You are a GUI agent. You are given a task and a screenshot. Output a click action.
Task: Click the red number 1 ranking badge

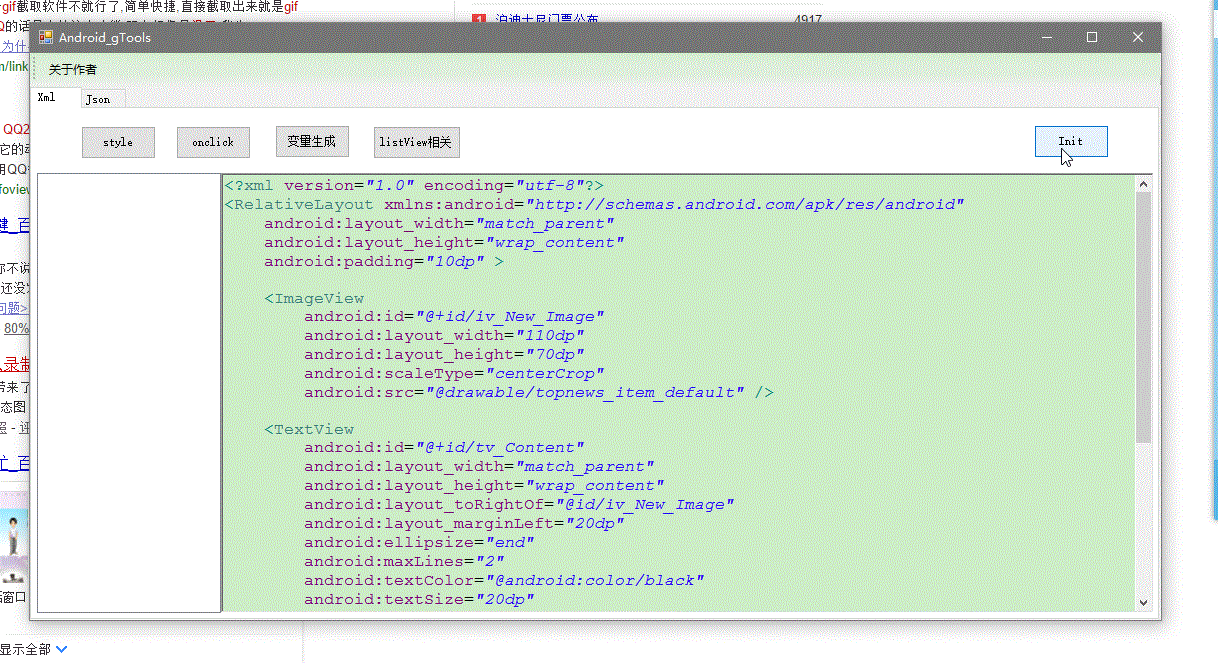[x=478, y=19]
